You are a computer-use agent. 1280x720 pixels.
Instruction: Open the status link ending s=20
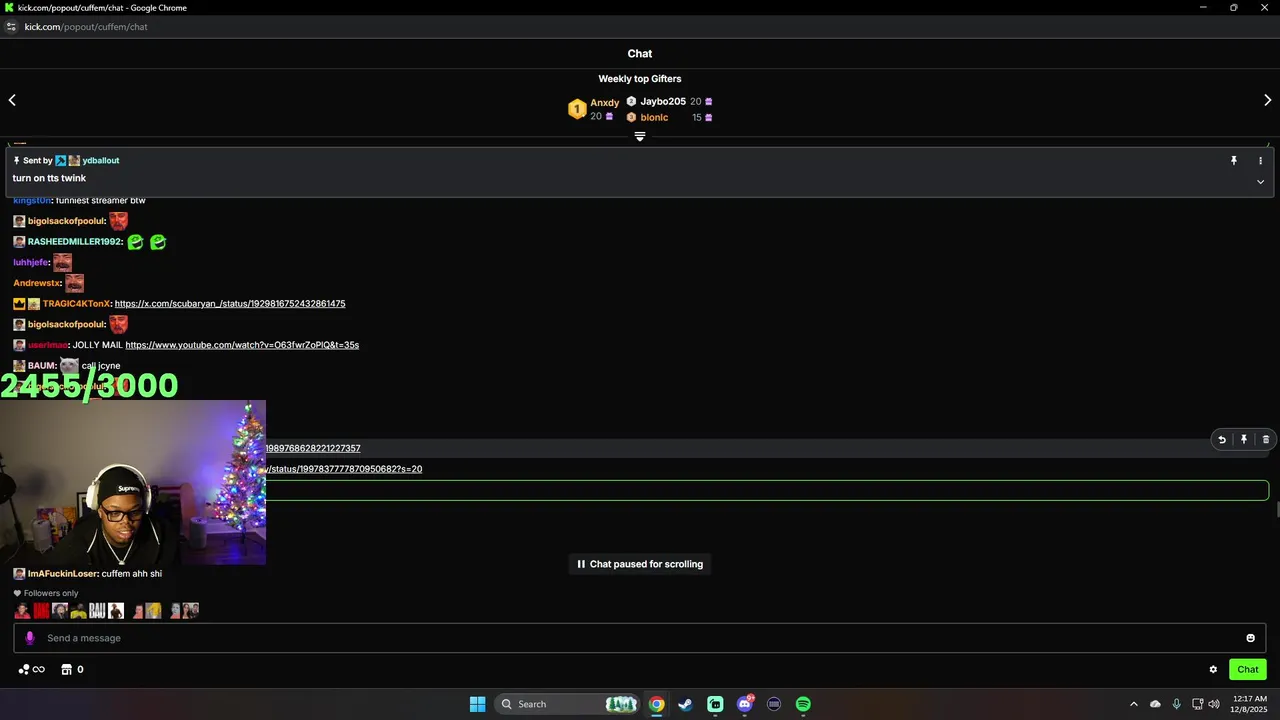tap(344, 469)
